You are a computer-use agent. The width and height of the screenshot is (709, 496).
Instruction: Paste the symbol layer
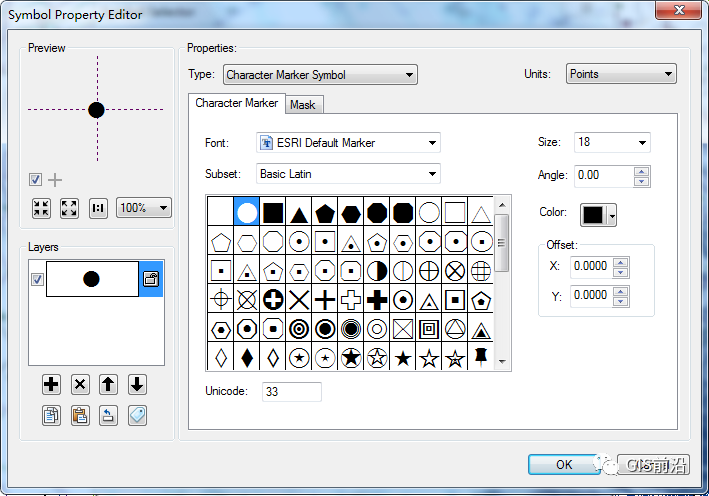pos(80,416)
